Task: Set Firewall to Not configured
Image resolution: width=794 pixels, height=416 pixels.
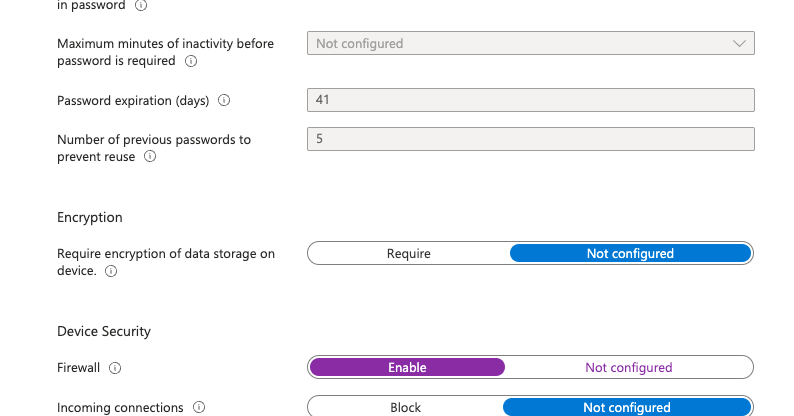Action: tap(628, 367)
